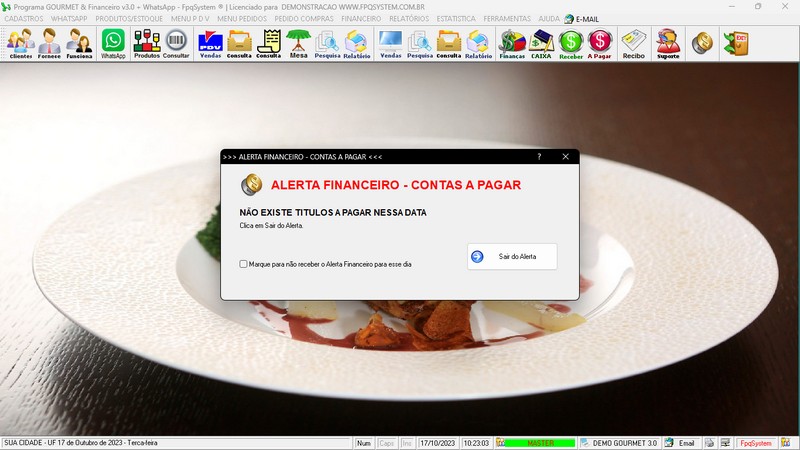Open the FINANCEIRO menu
The image size is (800, 450).
coord(361,18)
